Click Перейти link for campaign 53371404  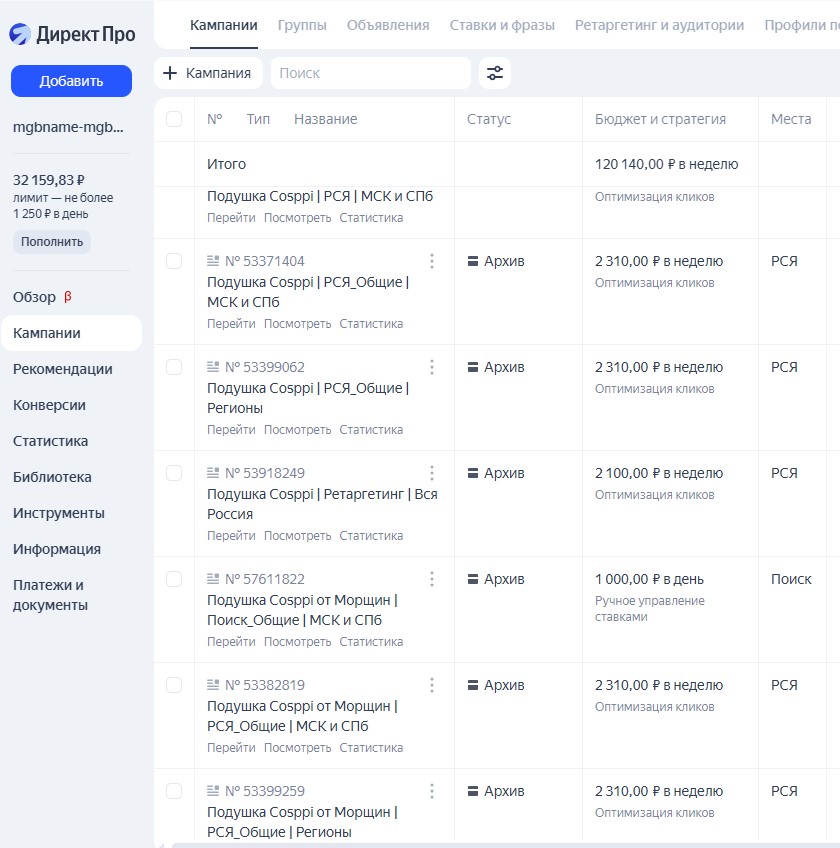[231, 324]
